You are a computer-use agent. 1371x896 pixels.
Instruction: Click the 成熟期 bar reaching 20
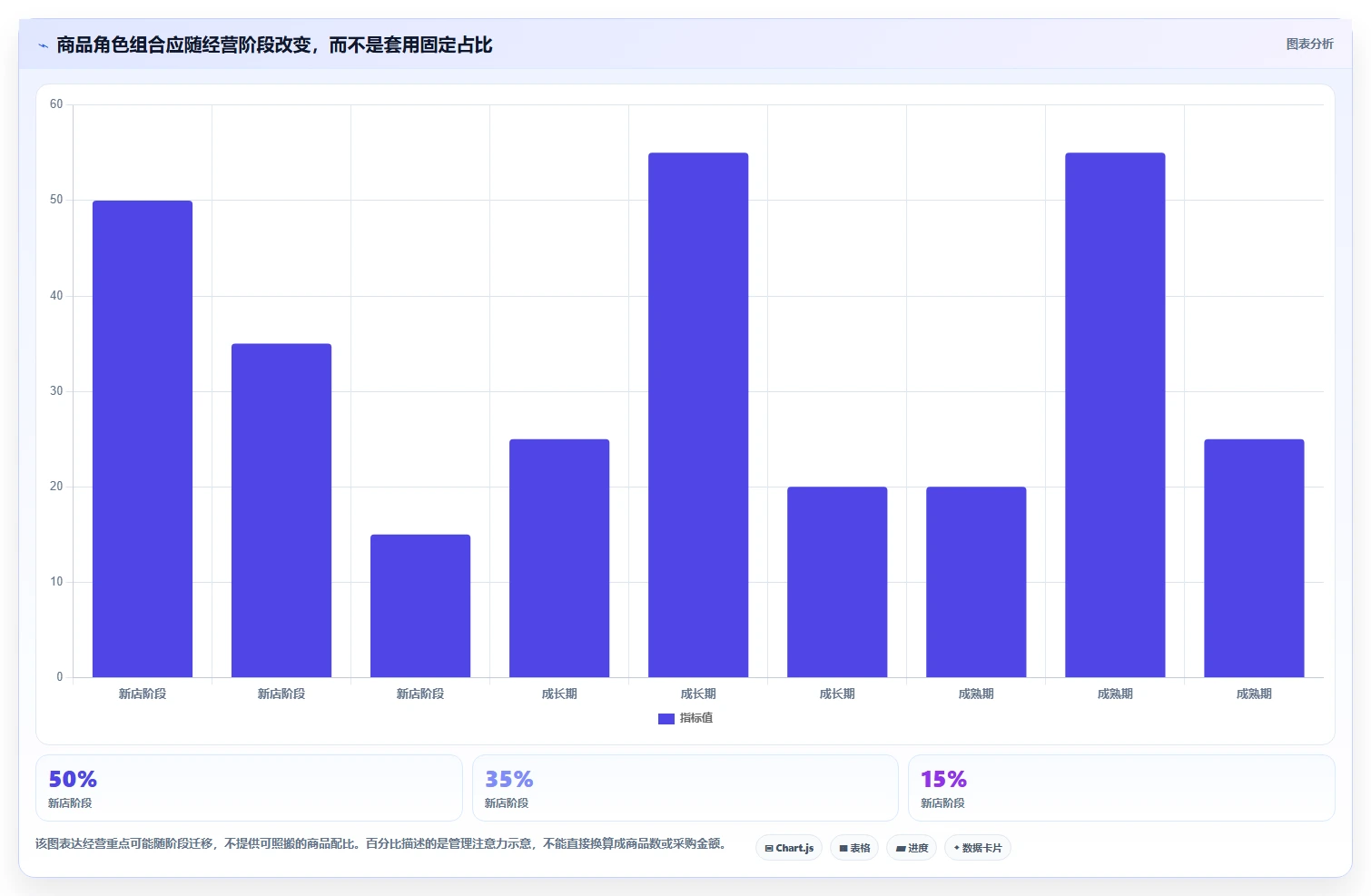[976, 582]
